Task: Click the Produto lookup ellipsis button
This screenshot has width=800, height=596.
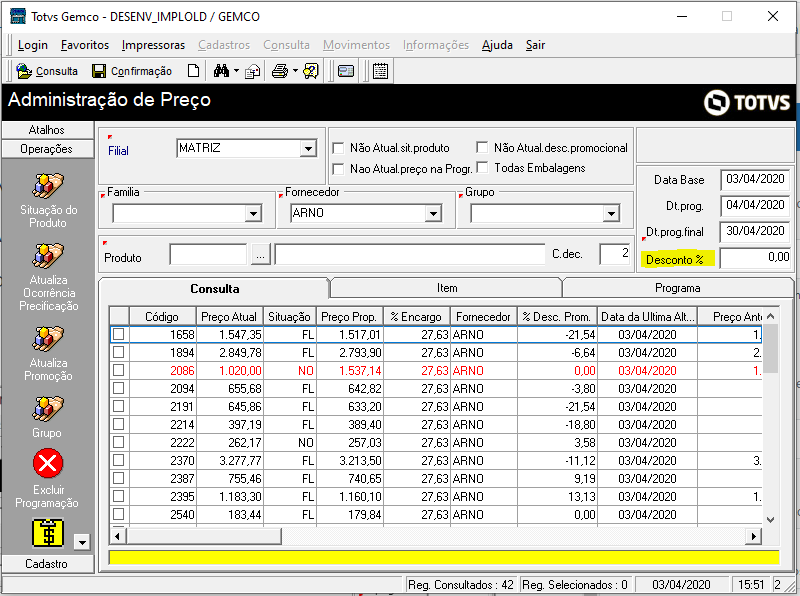Action: tap(260, 254)
